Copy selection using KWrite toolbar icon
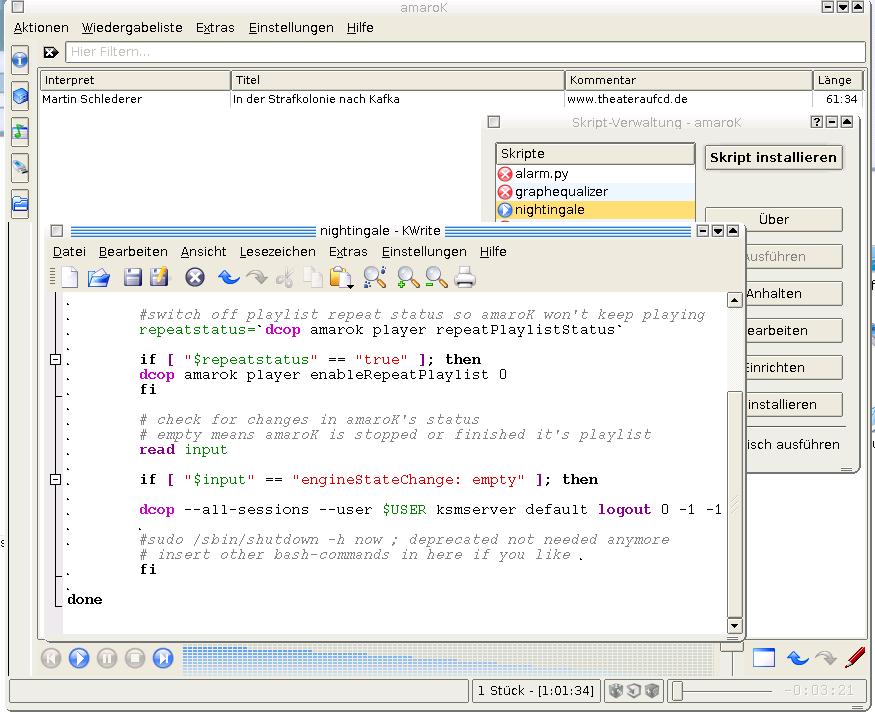The width and height of the screenshot is (875, 713). 313,277
